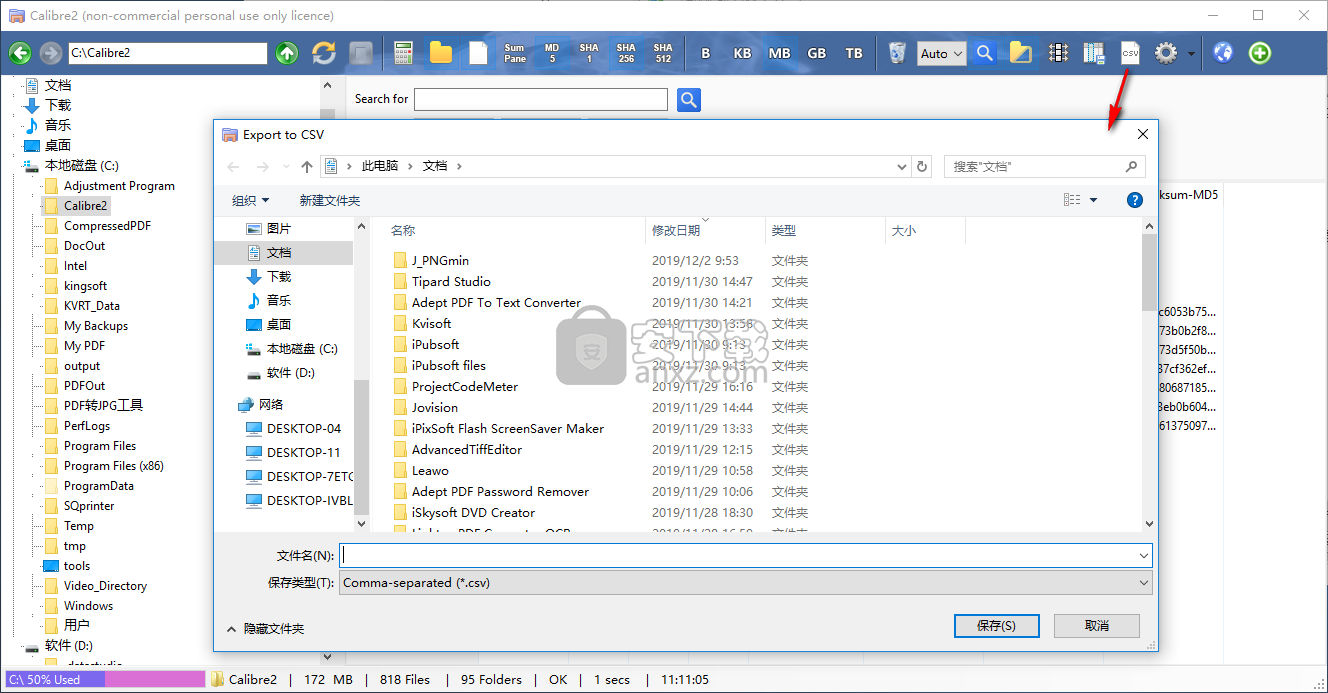Select 软件 (D:) drive in main tree
Viewport: 1328px width, 693px height.
point(68,646)
